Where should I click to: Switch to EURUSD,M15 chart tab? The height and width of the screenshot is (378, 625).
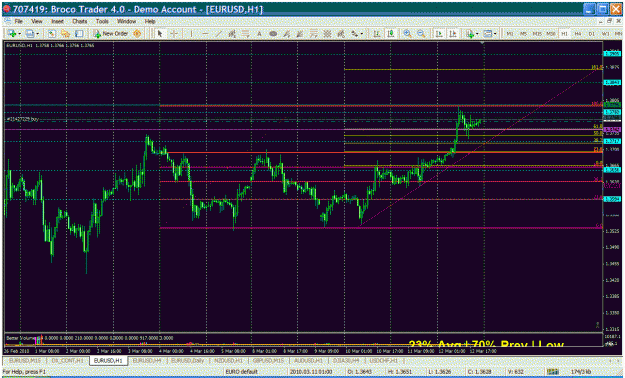25,360
